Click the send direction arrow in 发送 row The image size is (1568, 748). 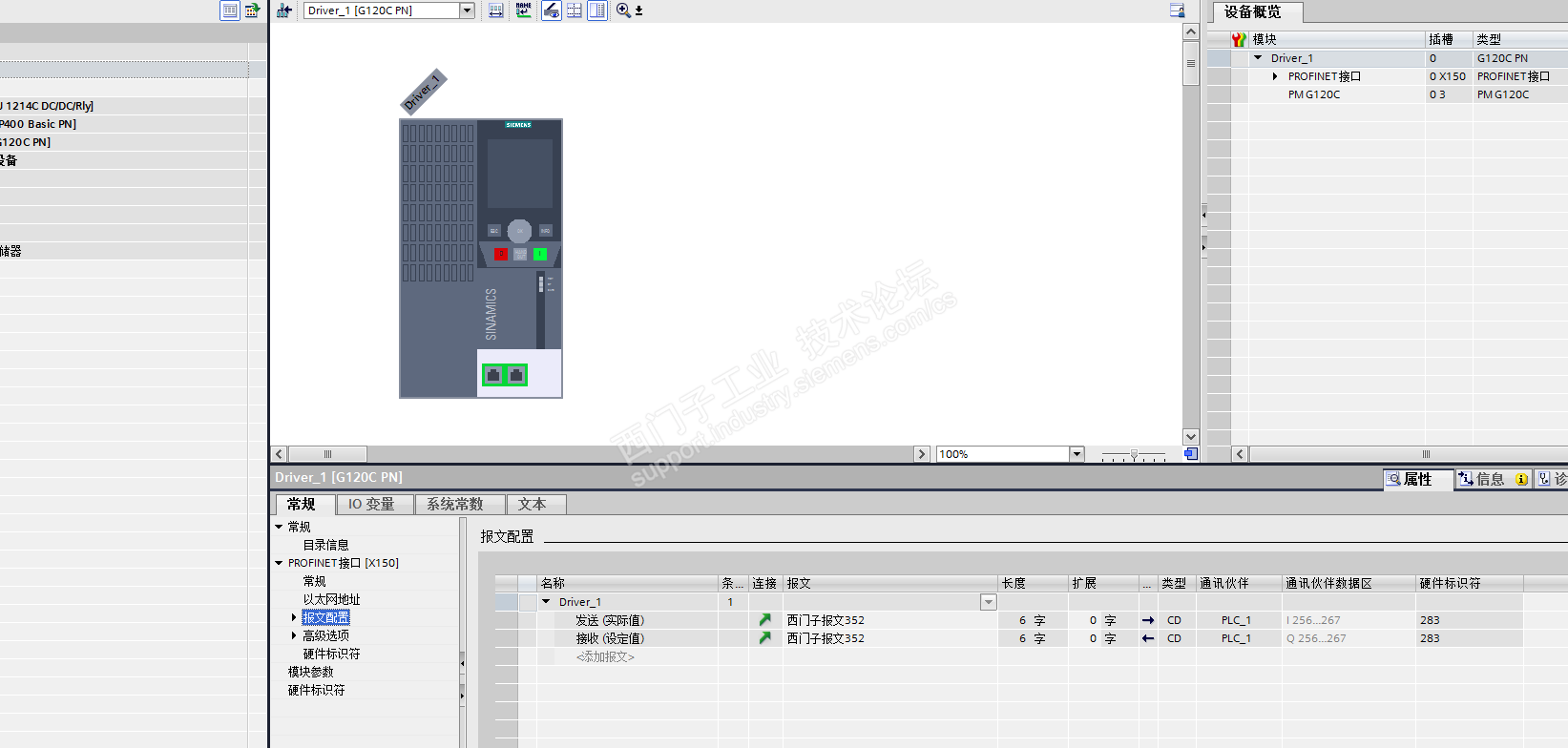(1148, 620)
